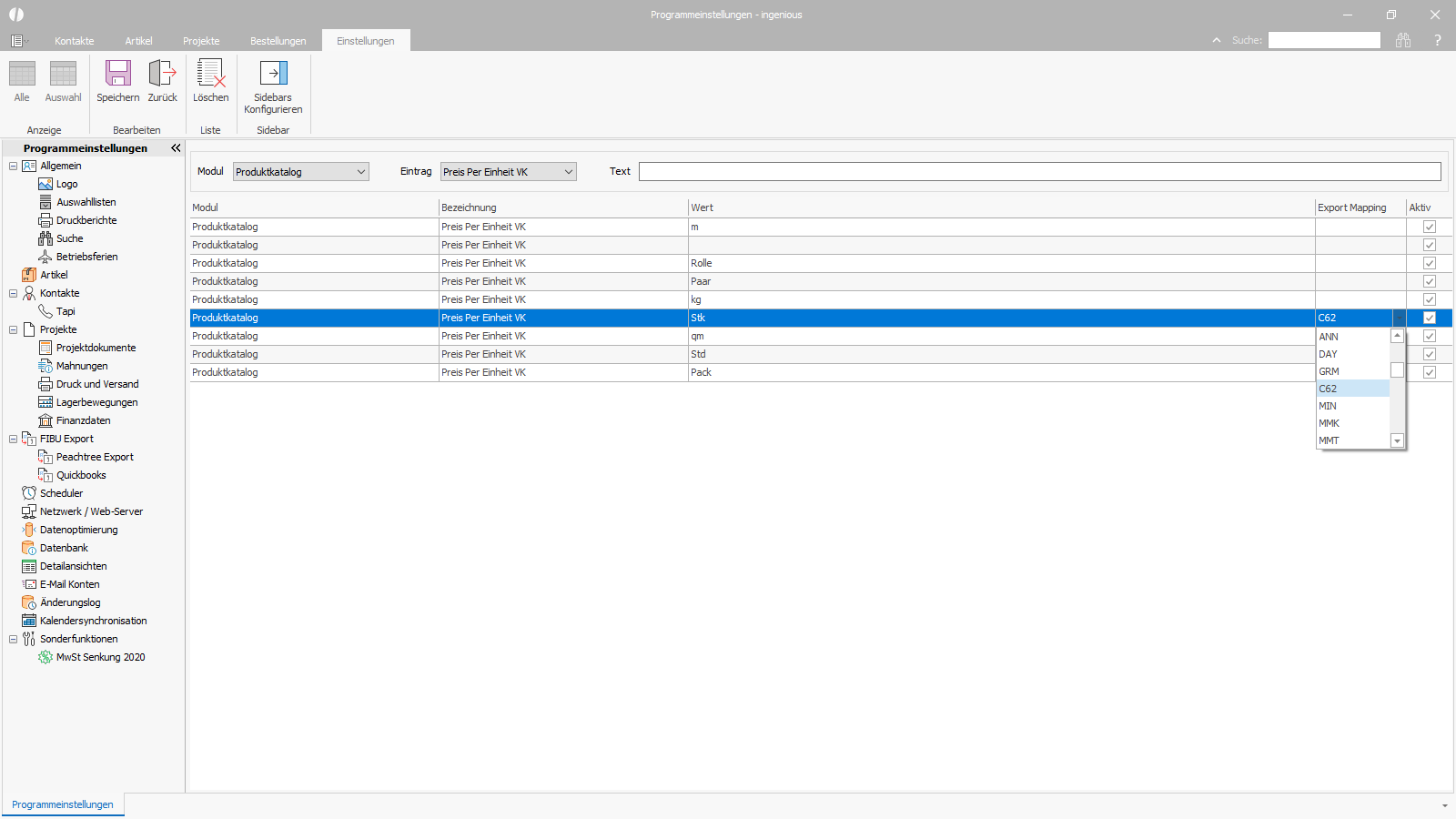Switch to the Kontakte ribbon tab
The height and width of the screenshot is (819, 1456).
[74, 41]
